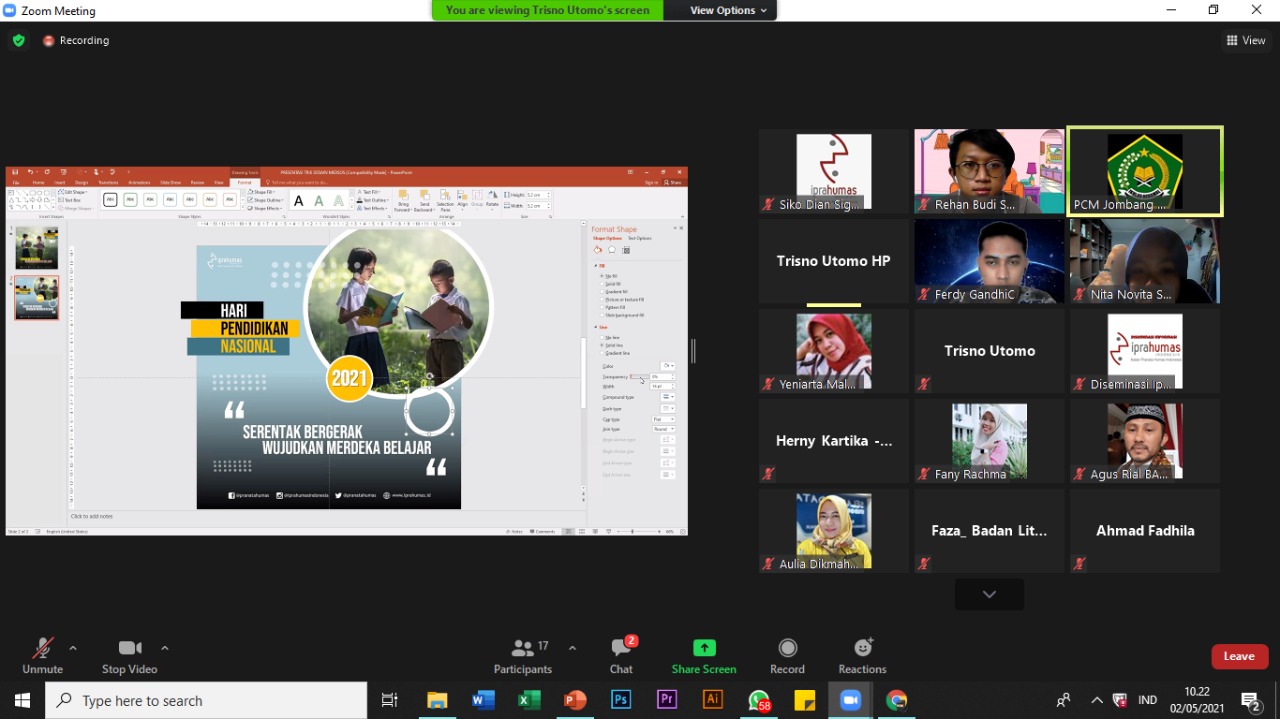
Task: Click the green Share Screen icon
Action: 704,648
